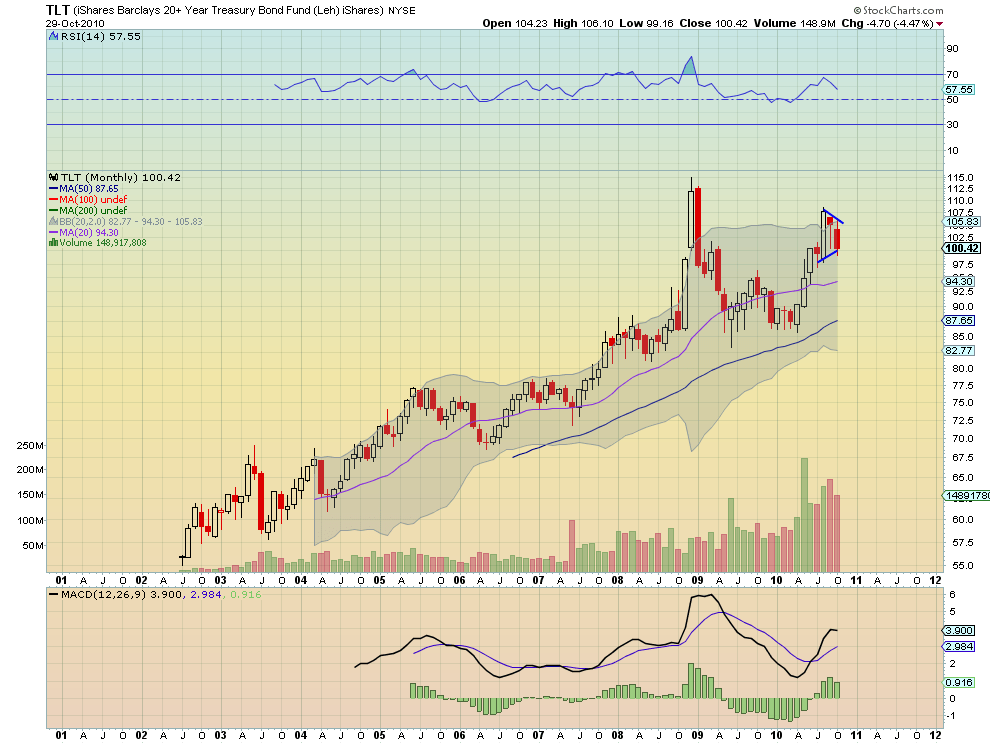The width and height of the screenshot is (990, 744).
Task: Click the 50M volume axis label
Action: pos(33,546)
